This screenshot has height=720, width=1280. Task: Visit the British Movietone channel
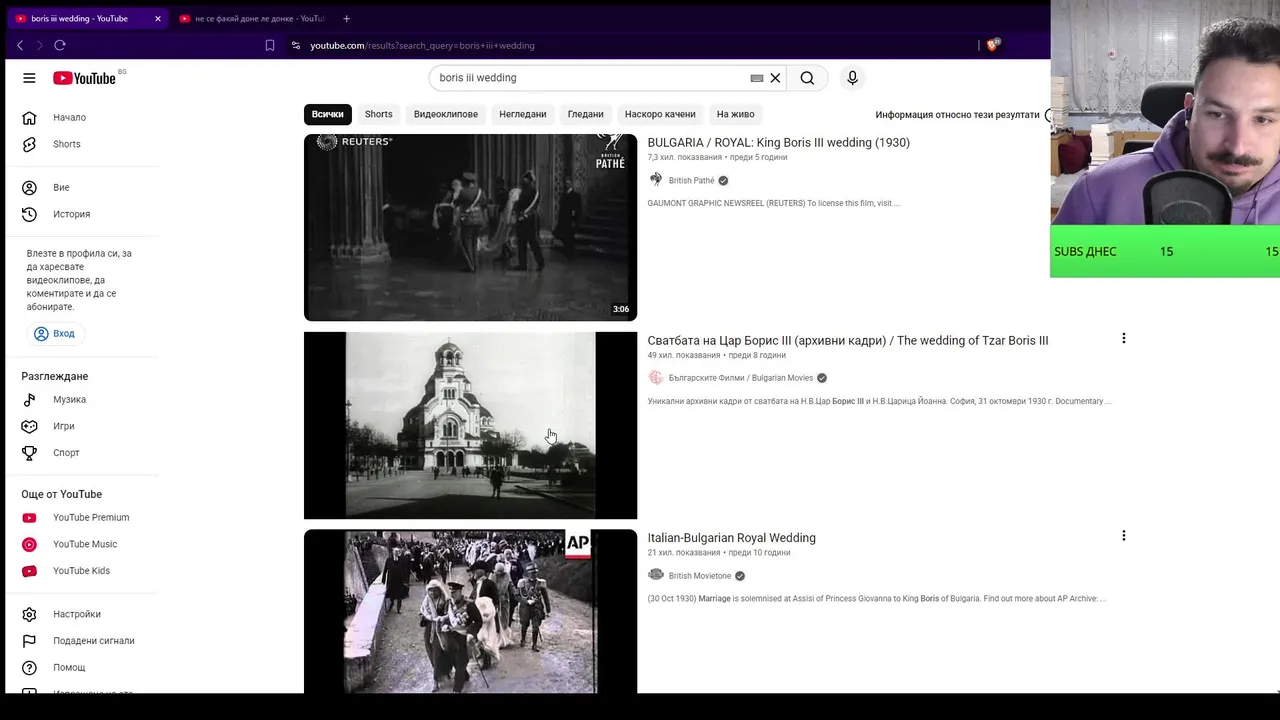point(700,576)
